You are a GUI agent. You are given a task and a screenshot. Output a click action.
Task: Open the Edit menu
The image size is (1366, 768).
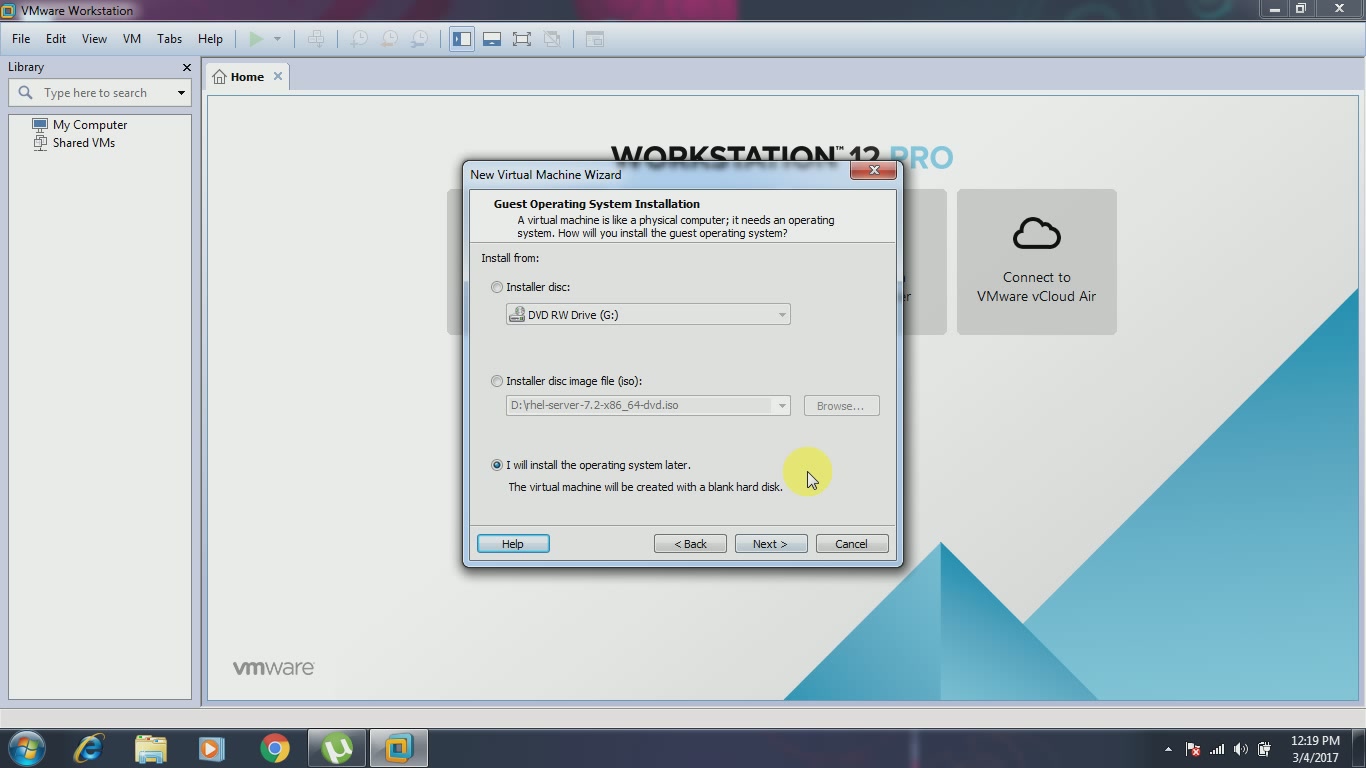[x=56, y=39]
